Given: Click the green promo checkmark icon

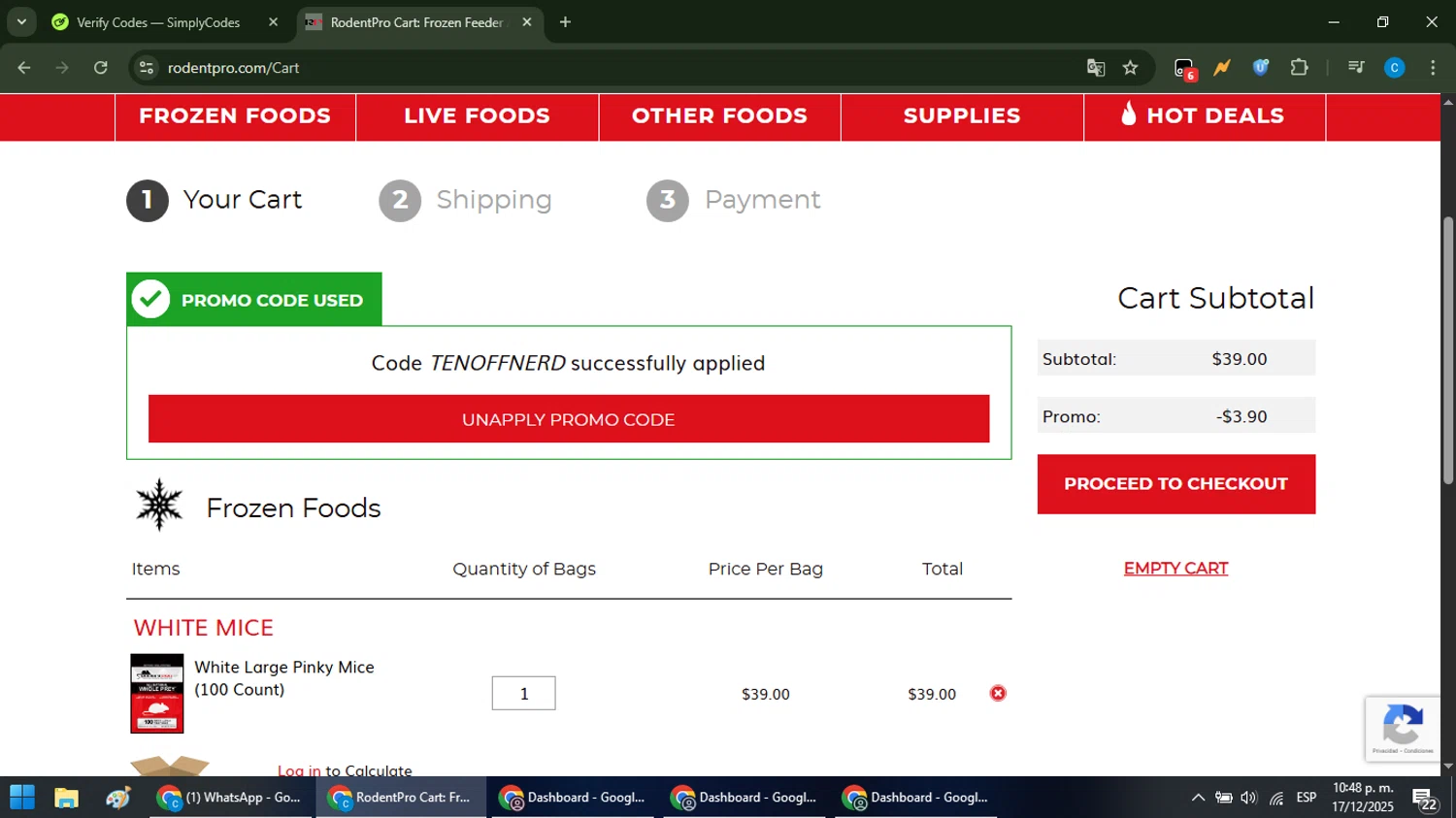Looking at the screenshot, I should click(151, 299).
